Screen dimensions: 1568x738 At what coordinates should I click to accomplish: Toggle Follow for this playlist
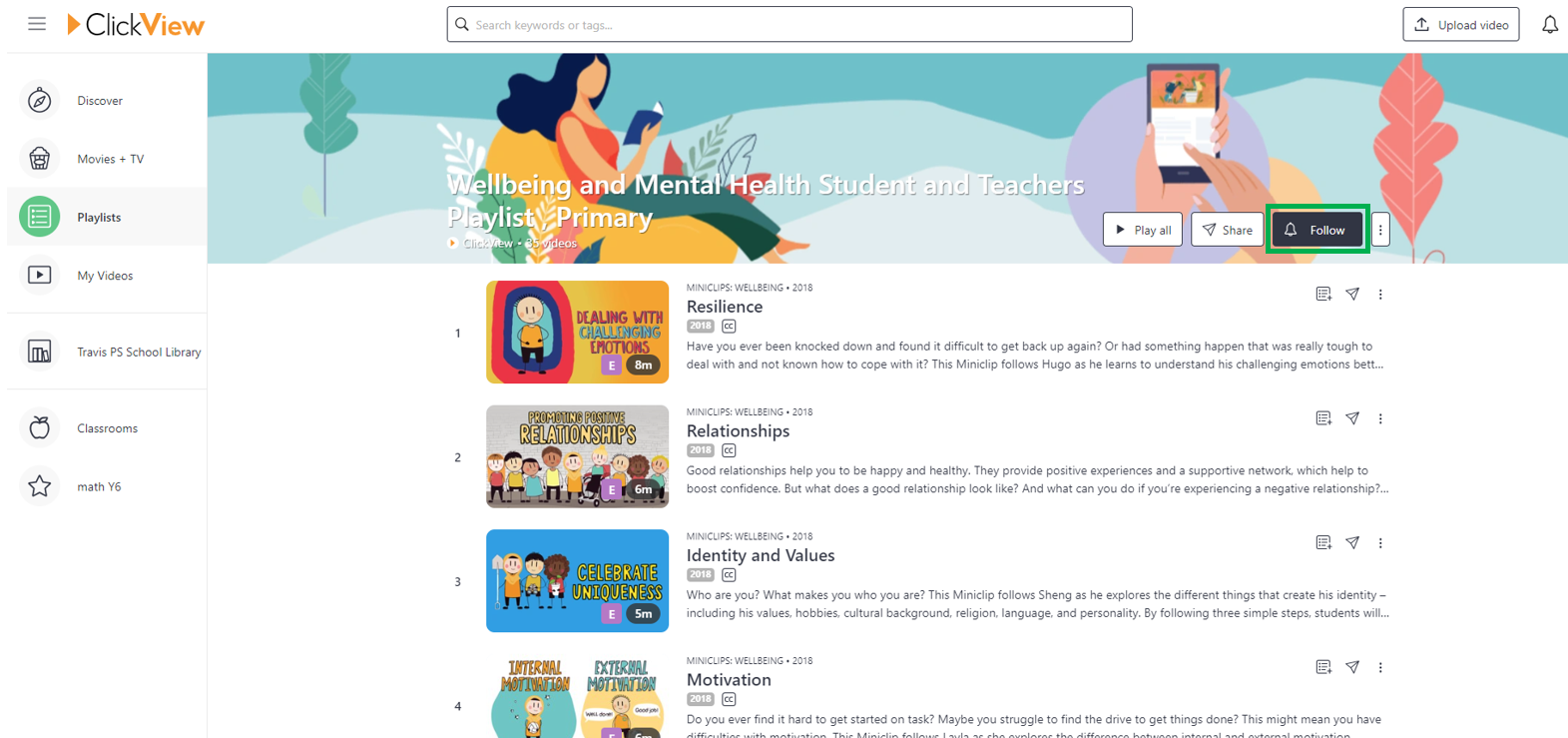(1317, 230)
